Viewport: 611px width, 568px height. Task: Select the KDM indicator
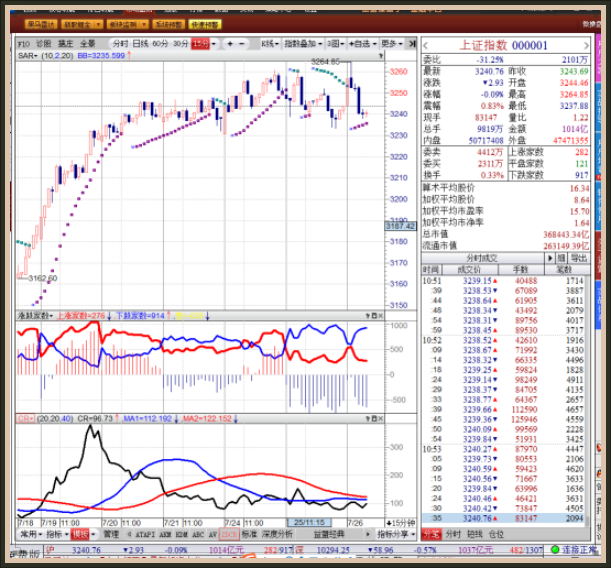(x=182, y=534)
